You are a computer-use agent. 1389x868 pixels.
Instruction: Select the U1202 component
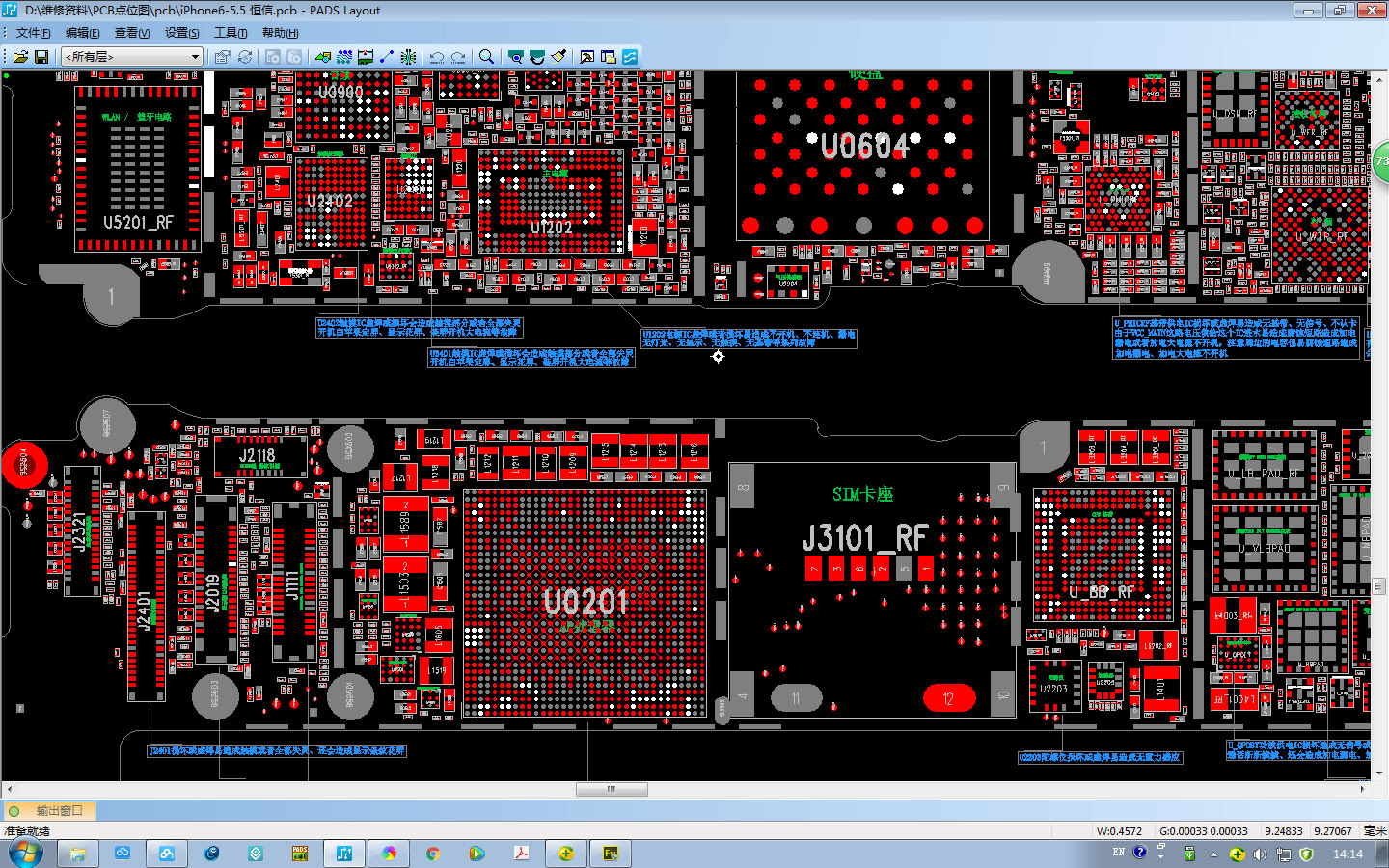click(x=551, y=201)
